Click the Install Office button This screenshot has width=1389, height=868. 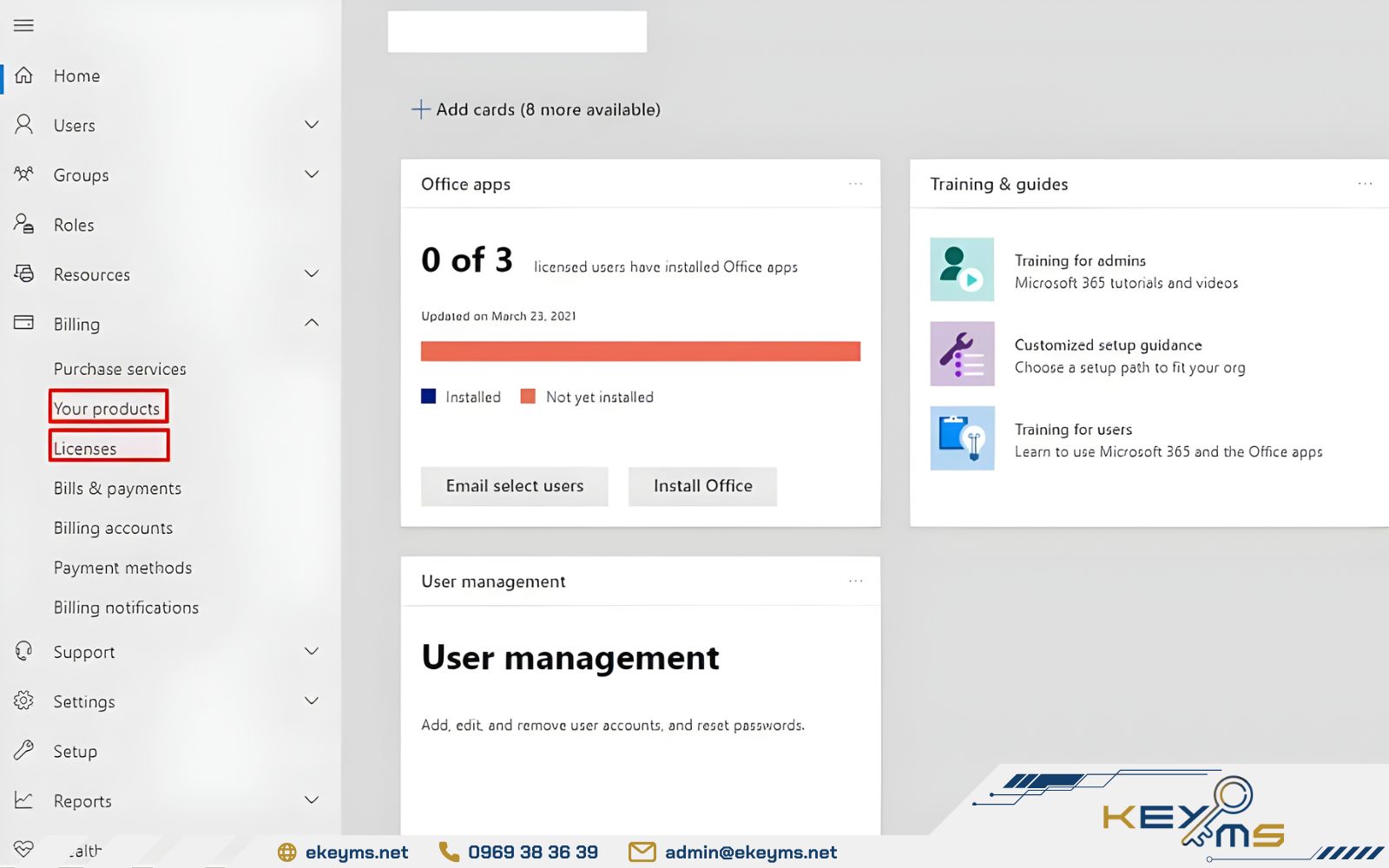coord(702,486)
